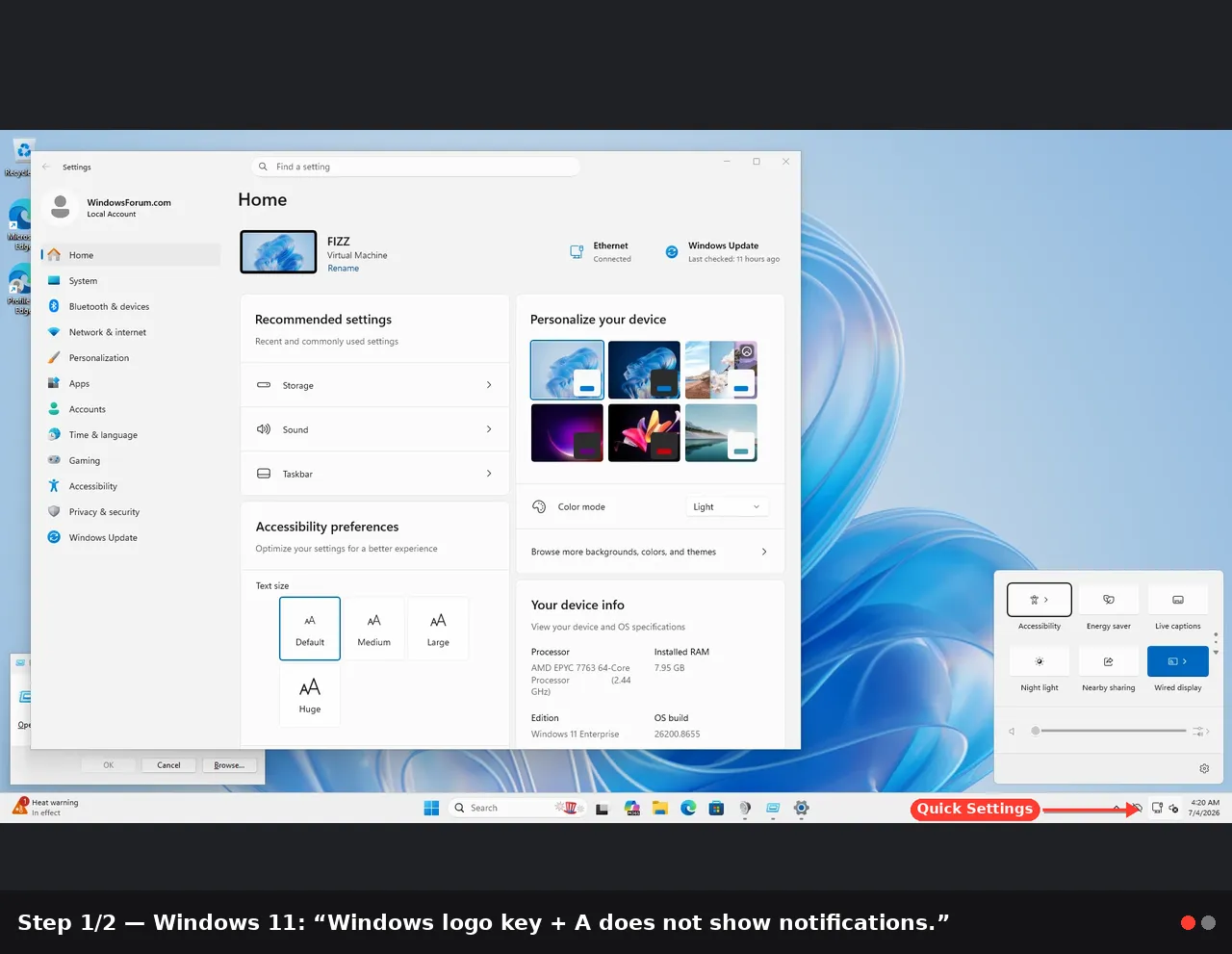Open the Windows Start button
The height and width of the screenshot is (954, 1232).
(431, 808)
